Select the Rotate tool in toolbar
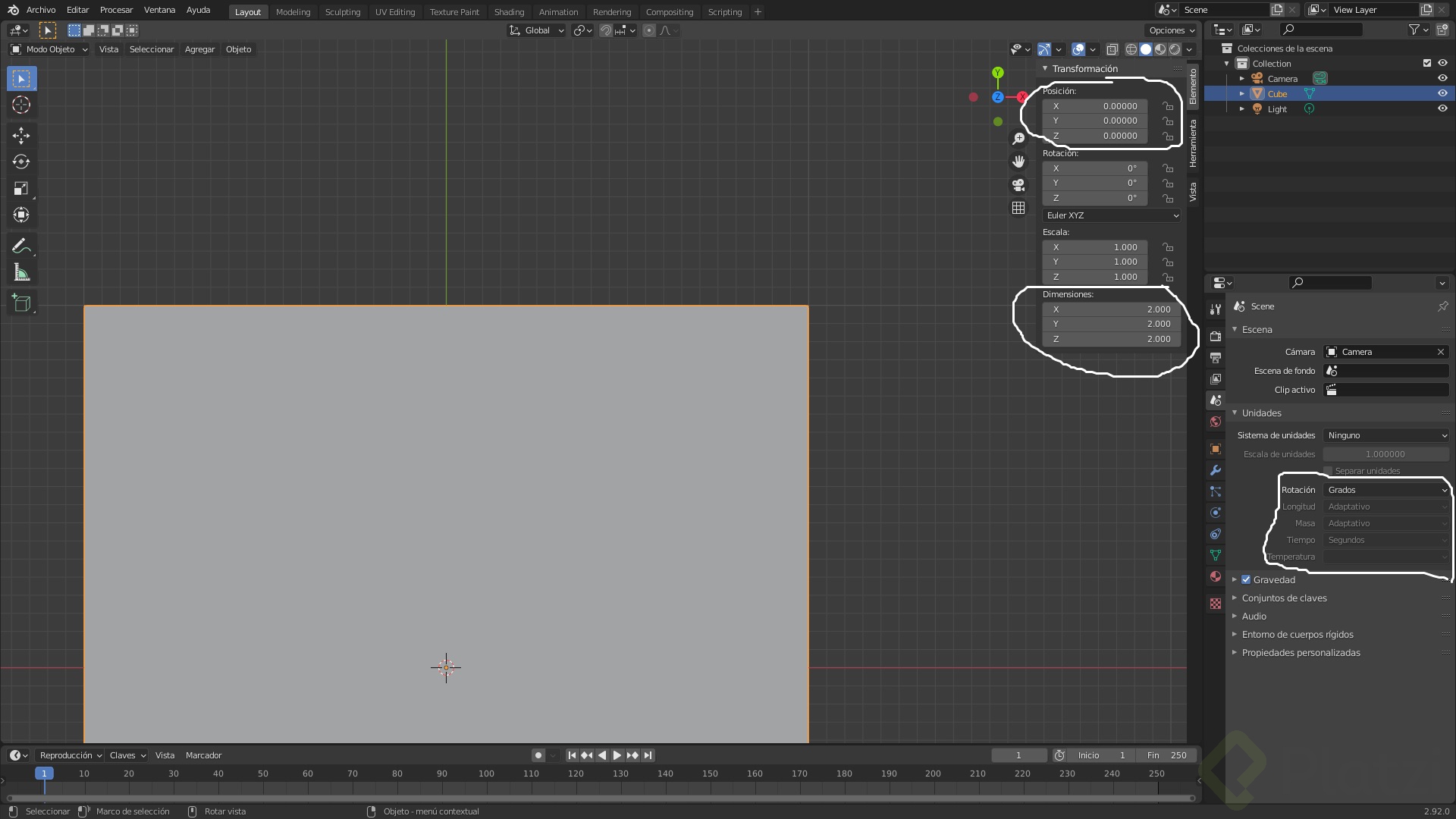The image size is (1456, 819). (x=21, y=162)
